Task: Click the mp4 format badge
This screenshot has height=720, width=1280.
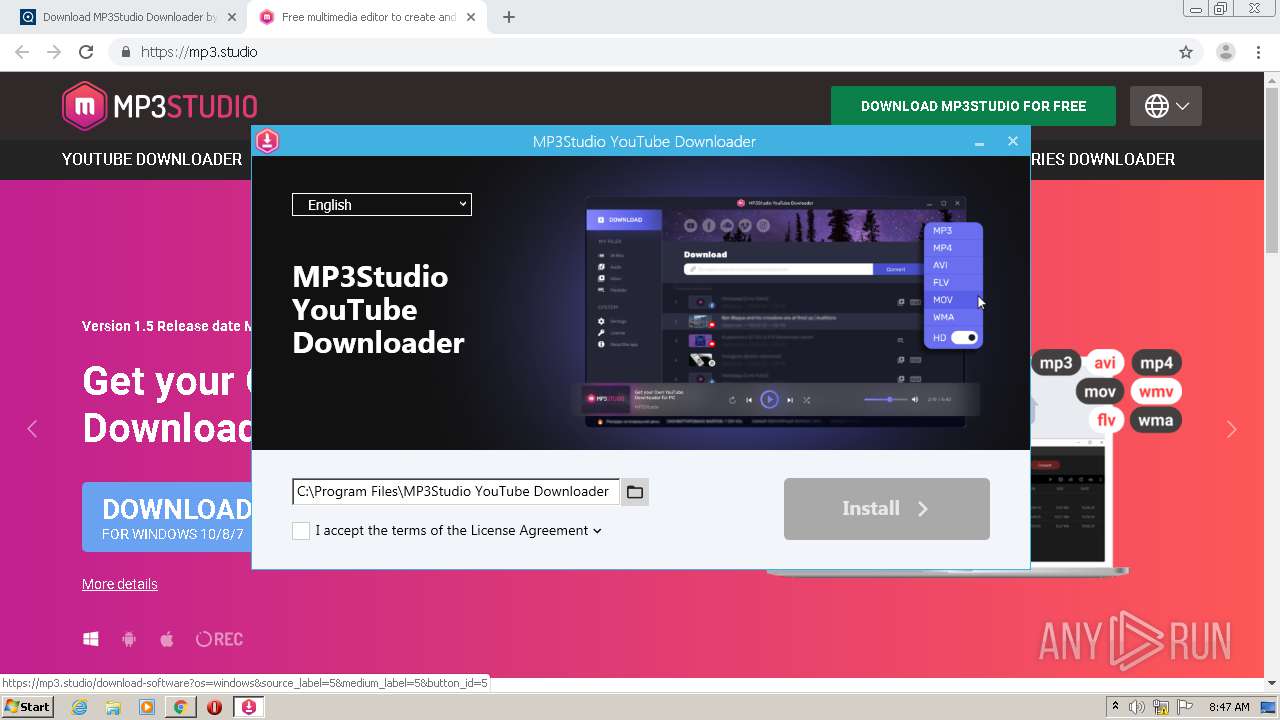Action: (x=1157, y=363)
